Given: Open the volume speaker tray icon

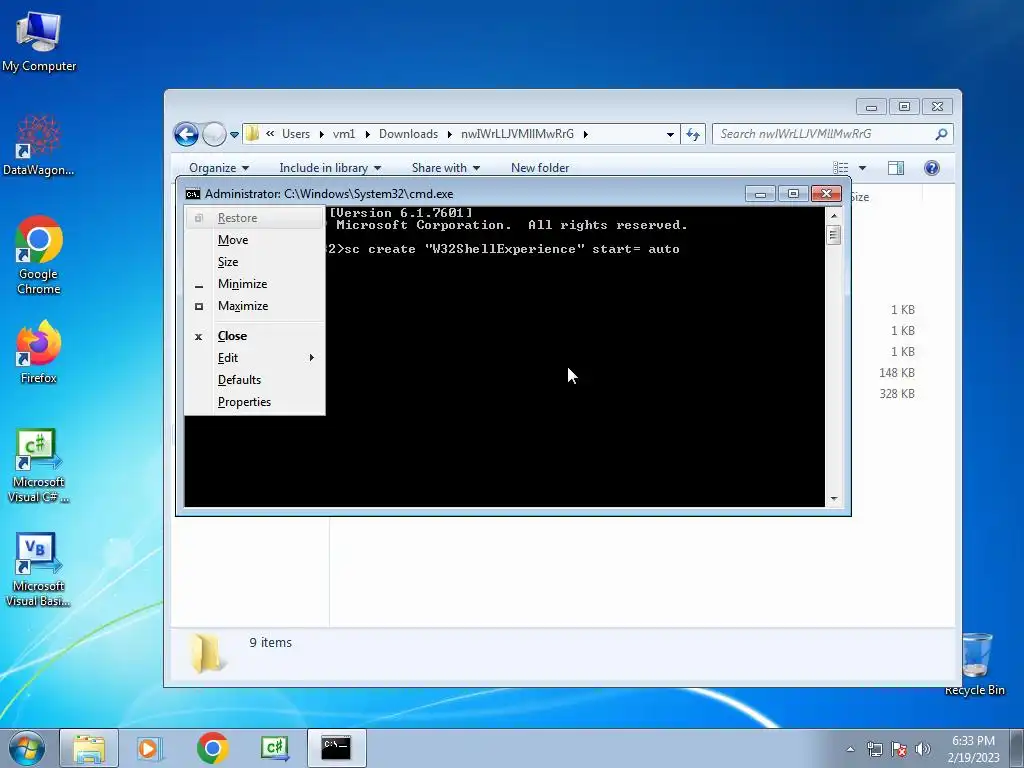Looking at the screenshot, I should coord(922,749).
